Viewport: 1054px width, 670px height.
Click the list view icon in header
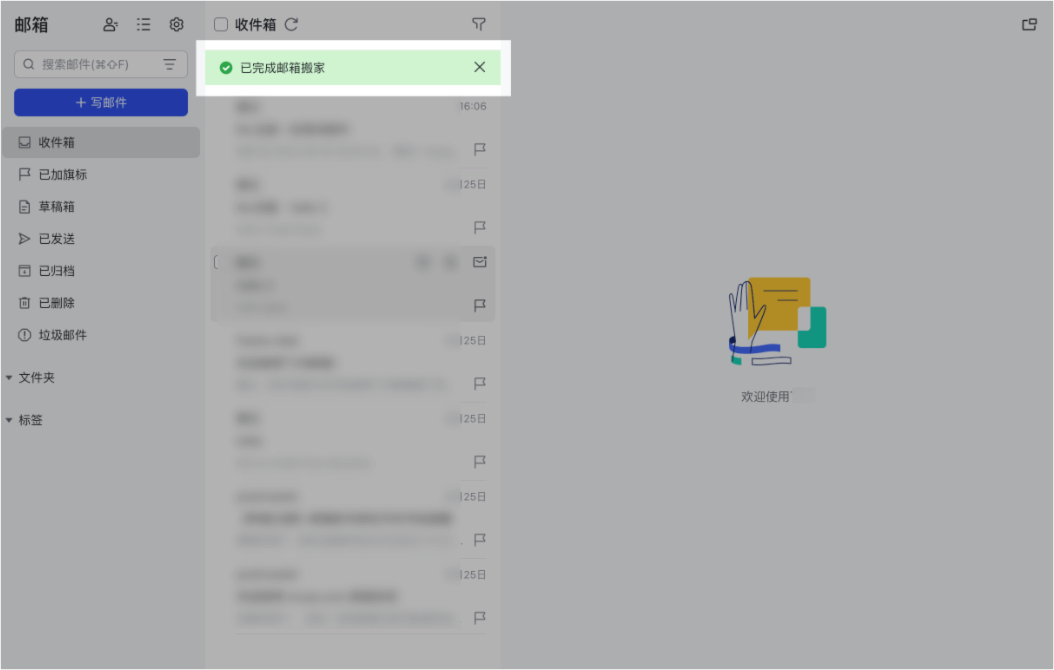click(x=143, y=25)
